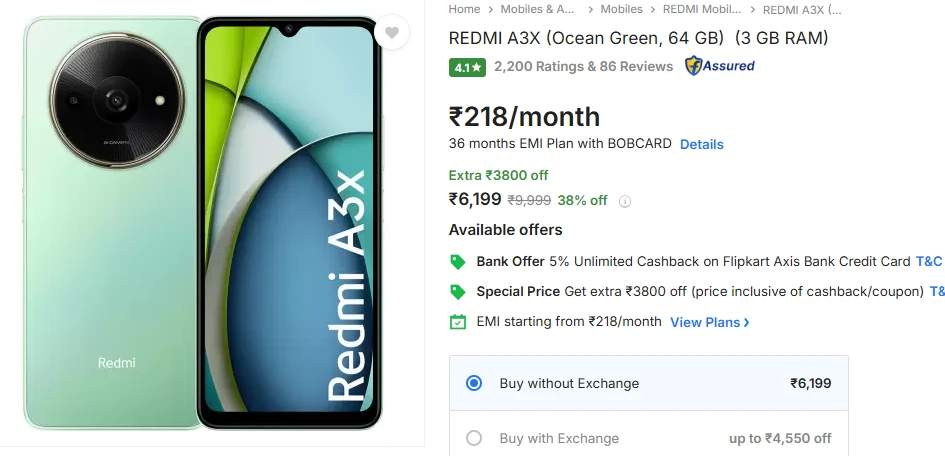This screenshot has height=456, width=945.
Task: Select Buy with Exchange radio button
Action: coord(474,438)
